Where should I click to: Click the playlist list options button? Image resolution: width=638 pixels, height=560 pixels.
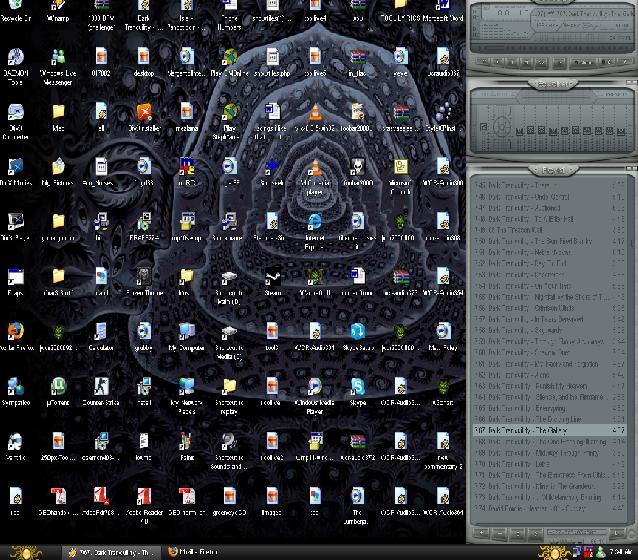[x=618, y=533]
